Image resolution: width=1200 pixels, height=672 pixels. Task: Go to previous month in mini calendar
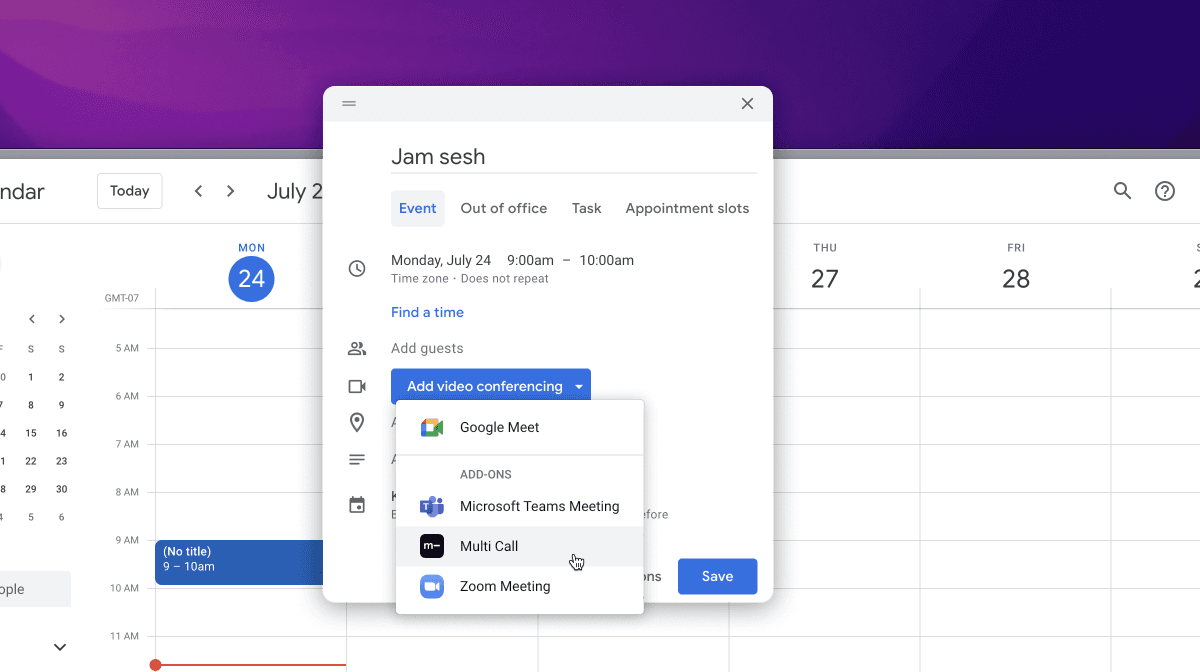pyautogui.click(x=32, y=319)
